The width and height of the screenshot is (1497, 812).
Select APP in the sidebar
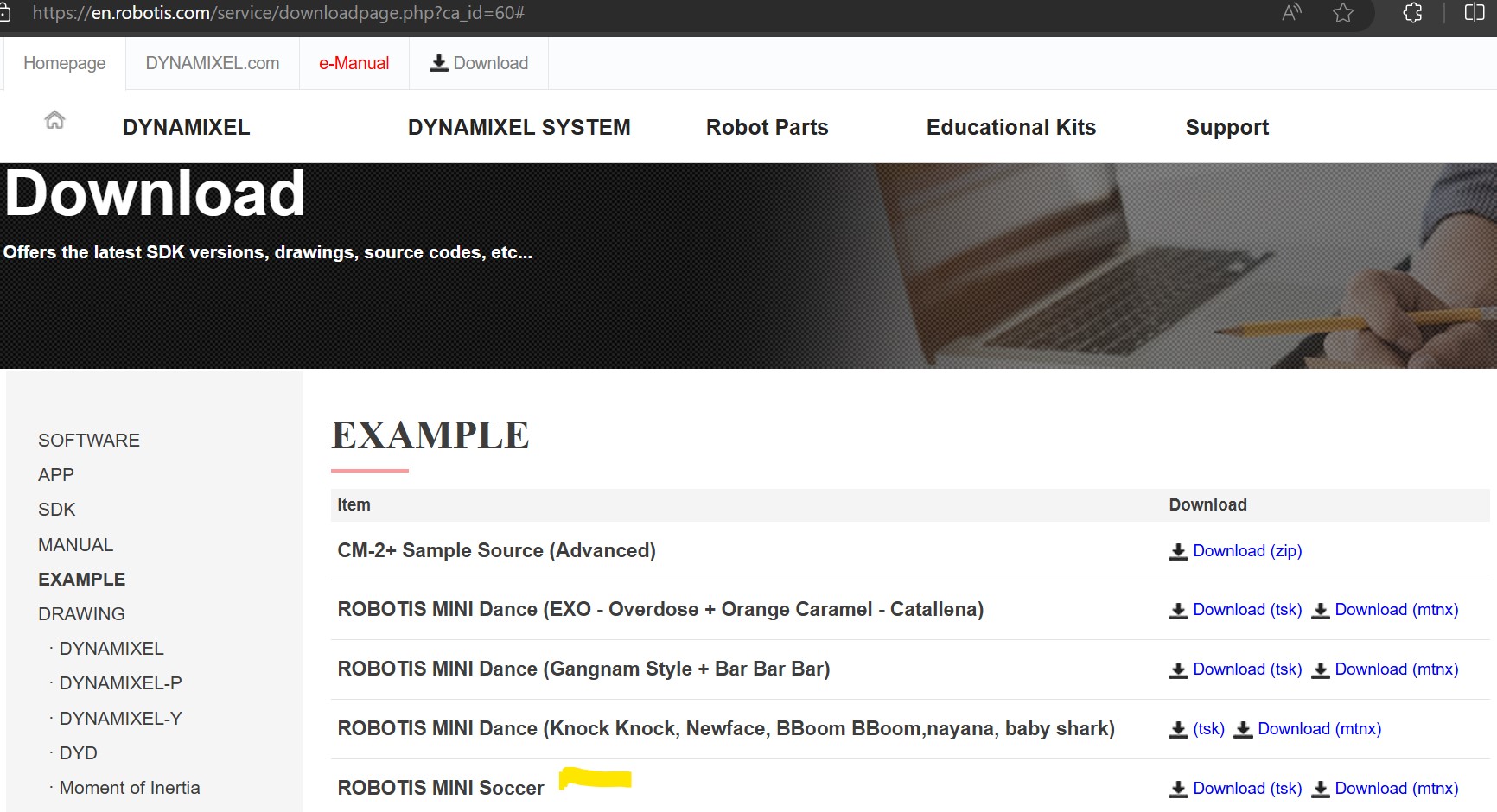[56, 475]
